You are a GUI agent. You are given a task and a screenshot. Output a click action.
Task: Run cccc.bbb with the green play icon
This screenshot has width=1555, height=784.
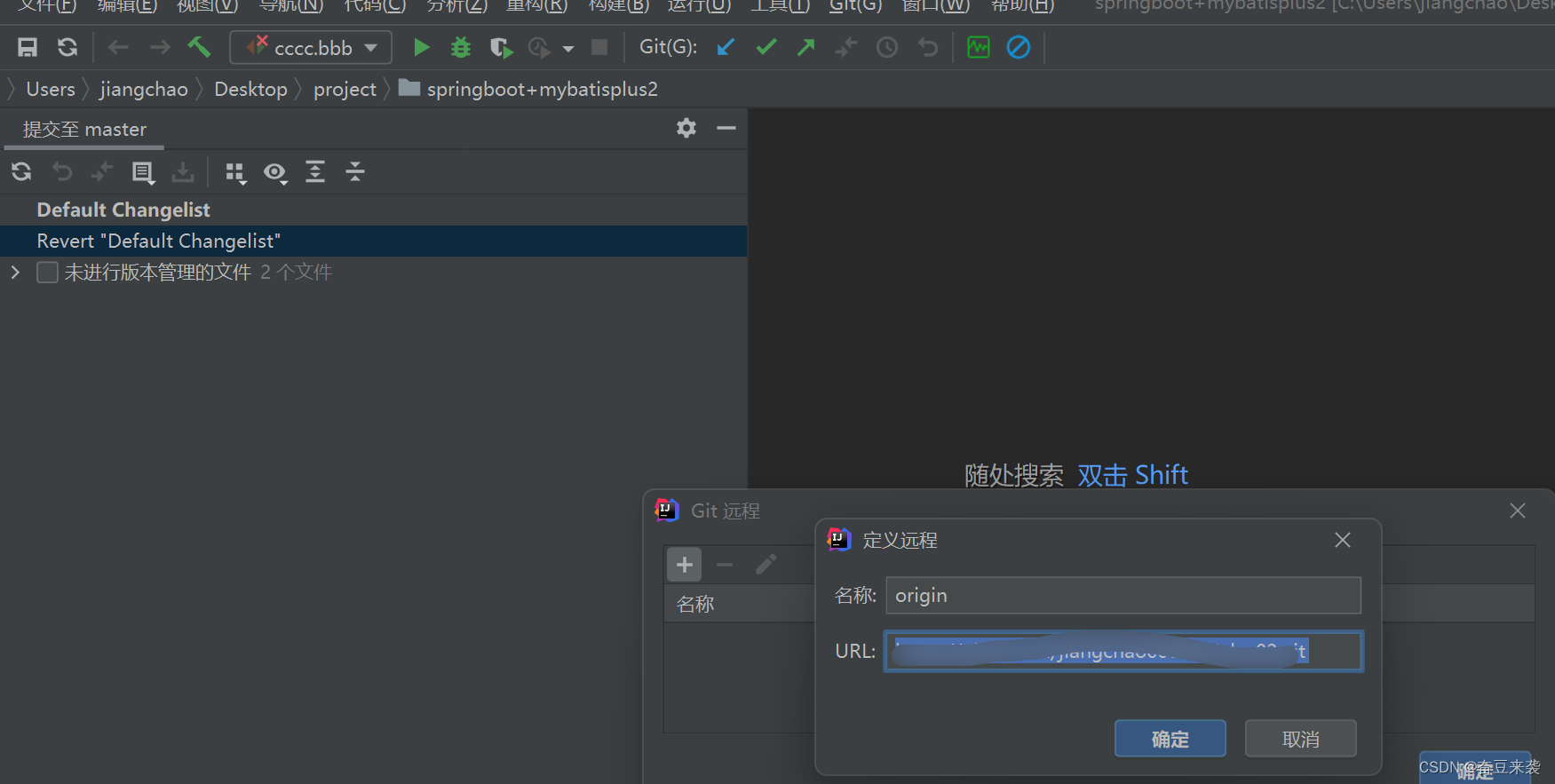click(422, 47)
